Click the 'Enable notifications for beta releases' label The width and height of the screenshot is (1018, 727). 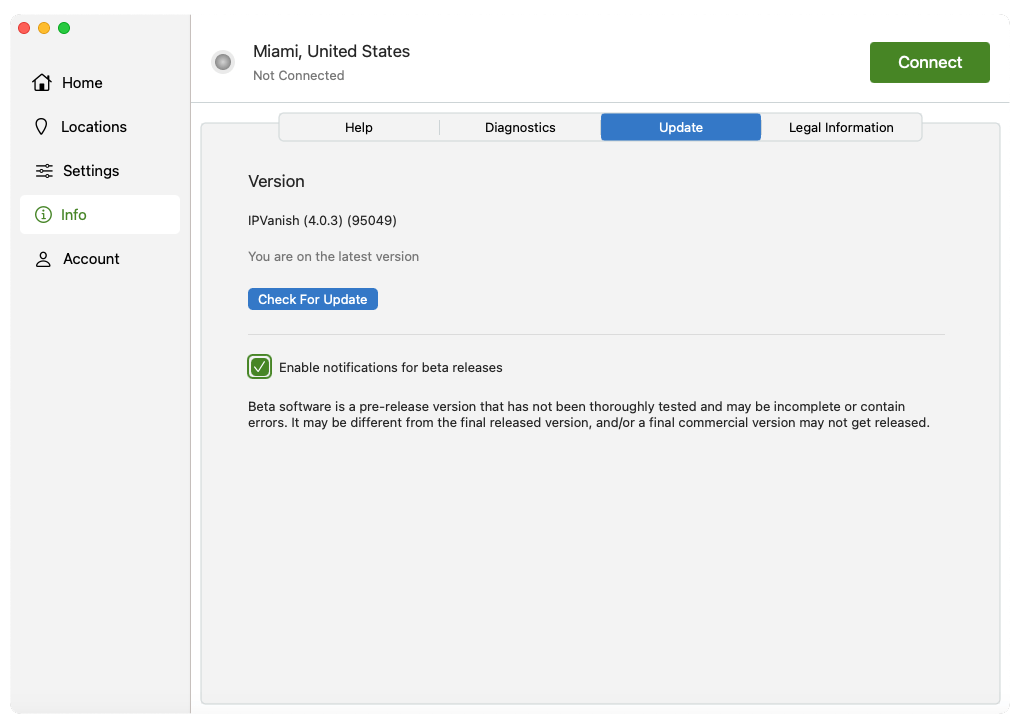(390, 367)
